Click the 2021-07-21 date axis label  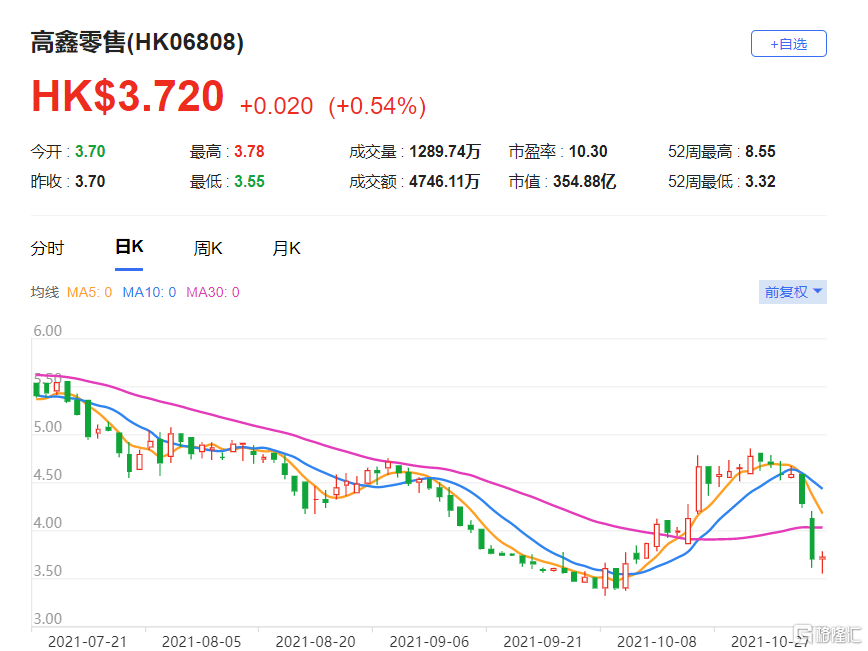point(87,642)
